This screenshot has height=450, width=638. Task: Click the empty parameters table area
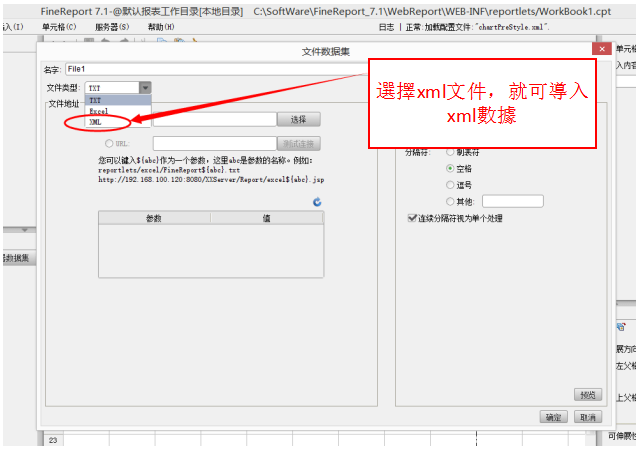211,251
